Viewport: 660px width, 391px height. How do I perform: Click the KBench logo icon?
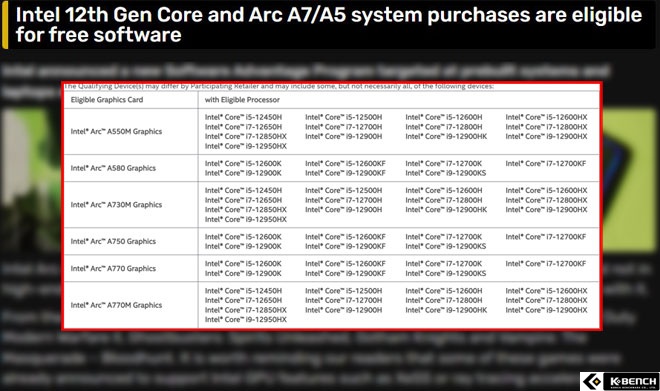[x=593, y=382]
